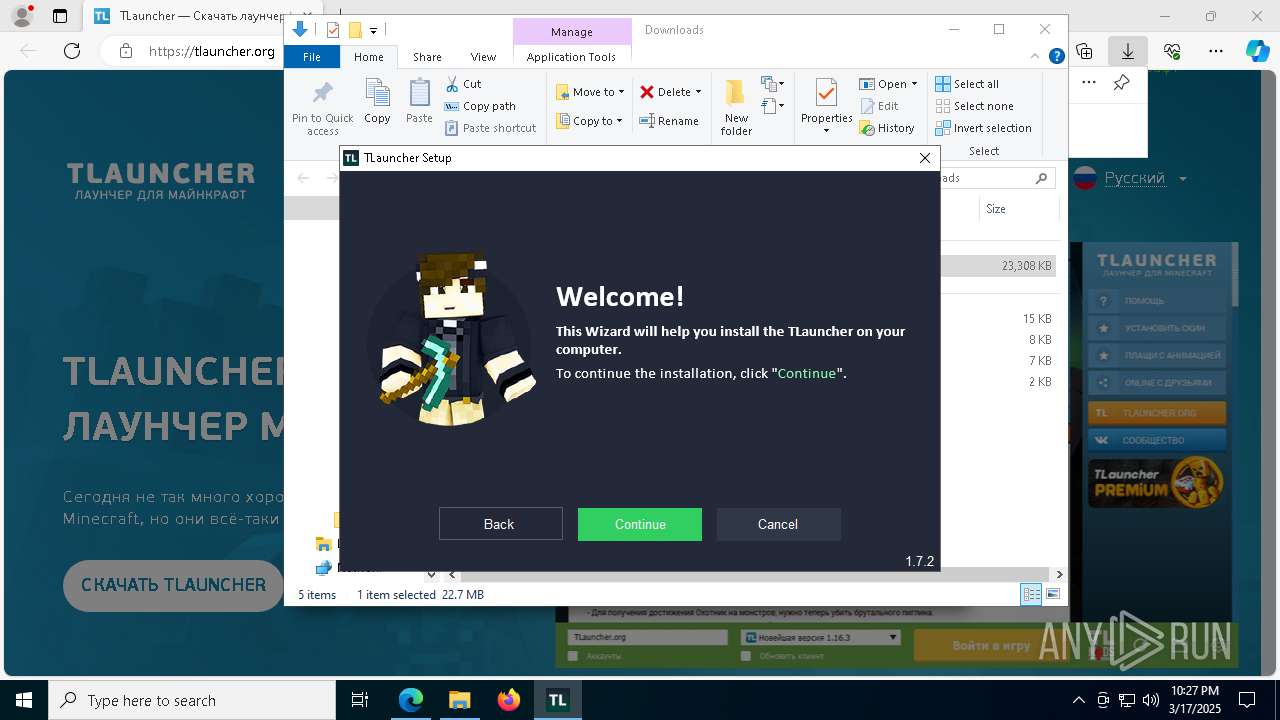Click Edit in Explorer ribbon
This screenshot has height=720, width=1280.
coord(879,106)
